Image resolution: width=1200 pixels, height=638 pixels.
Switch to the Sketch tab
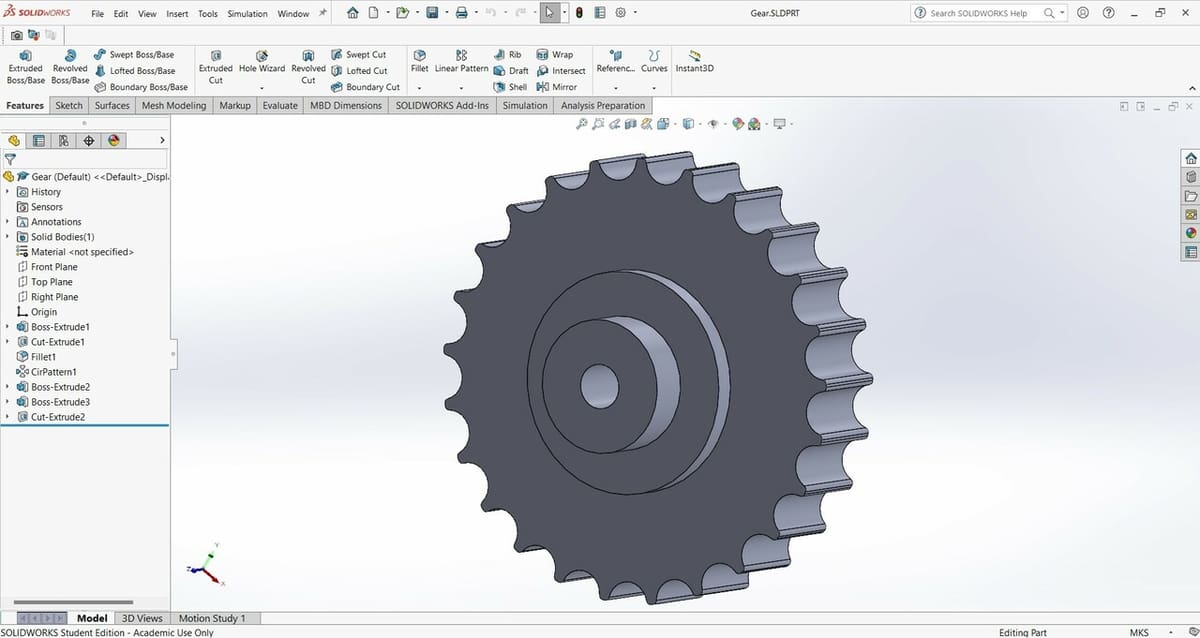click(x=69, y=105)
